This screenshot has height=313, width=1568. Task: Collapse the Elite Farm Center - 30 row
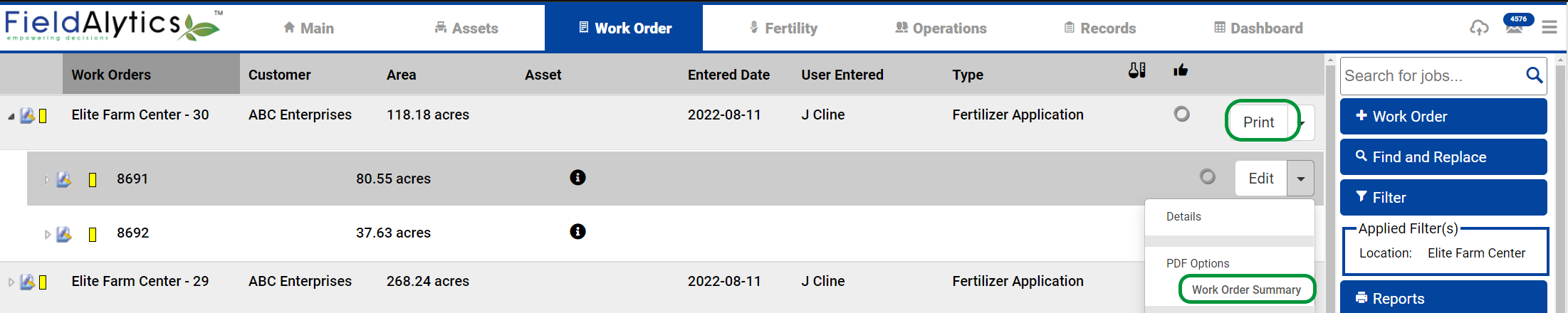click(x=11, y=116)
